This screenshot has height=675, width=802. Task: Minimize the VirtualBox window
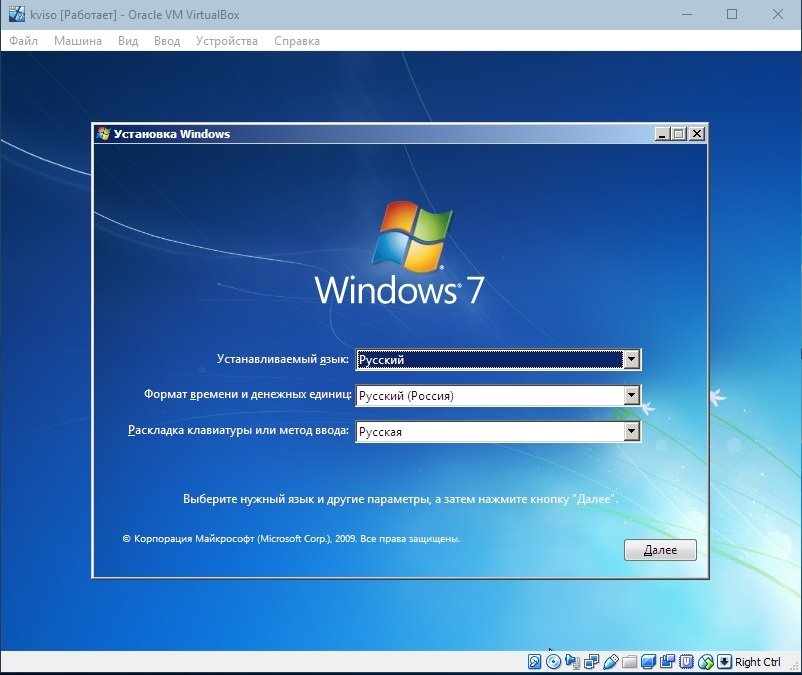687,14
